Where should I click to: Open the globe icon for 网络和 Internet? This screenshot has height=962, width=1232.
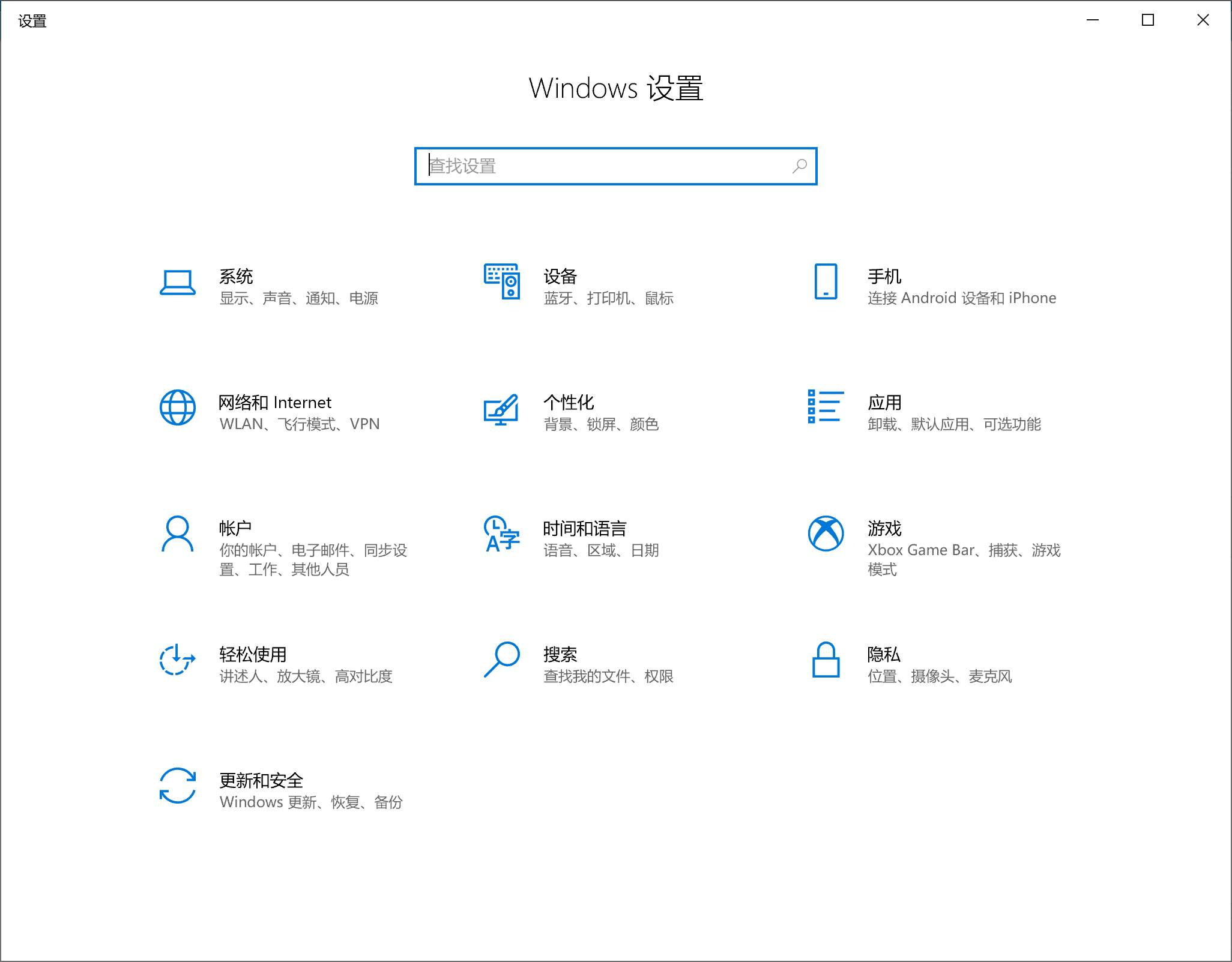point(177,407)
